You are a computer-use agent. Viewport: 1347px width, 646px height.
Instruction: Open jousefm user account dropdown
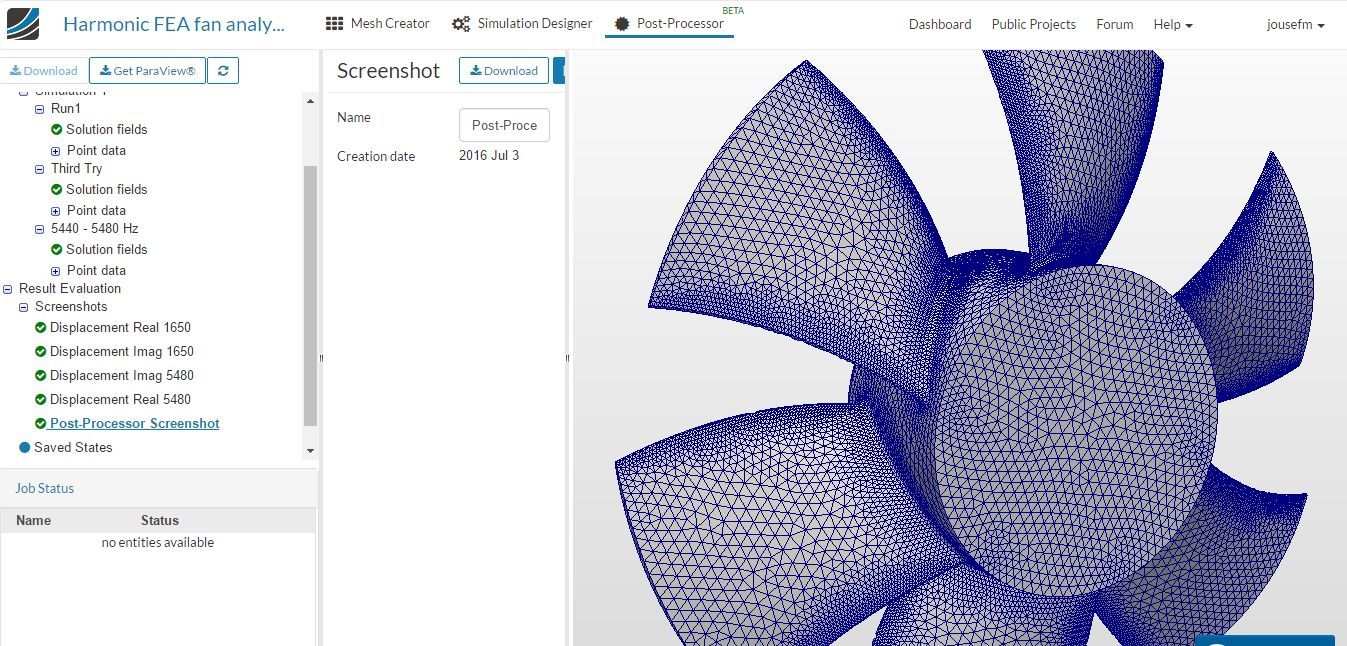1296,24
